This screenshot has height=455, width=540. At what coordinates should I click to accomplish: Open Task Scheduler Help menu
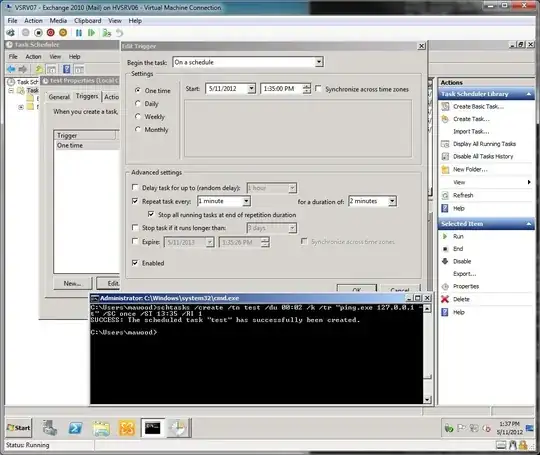(x=74, y=56)
